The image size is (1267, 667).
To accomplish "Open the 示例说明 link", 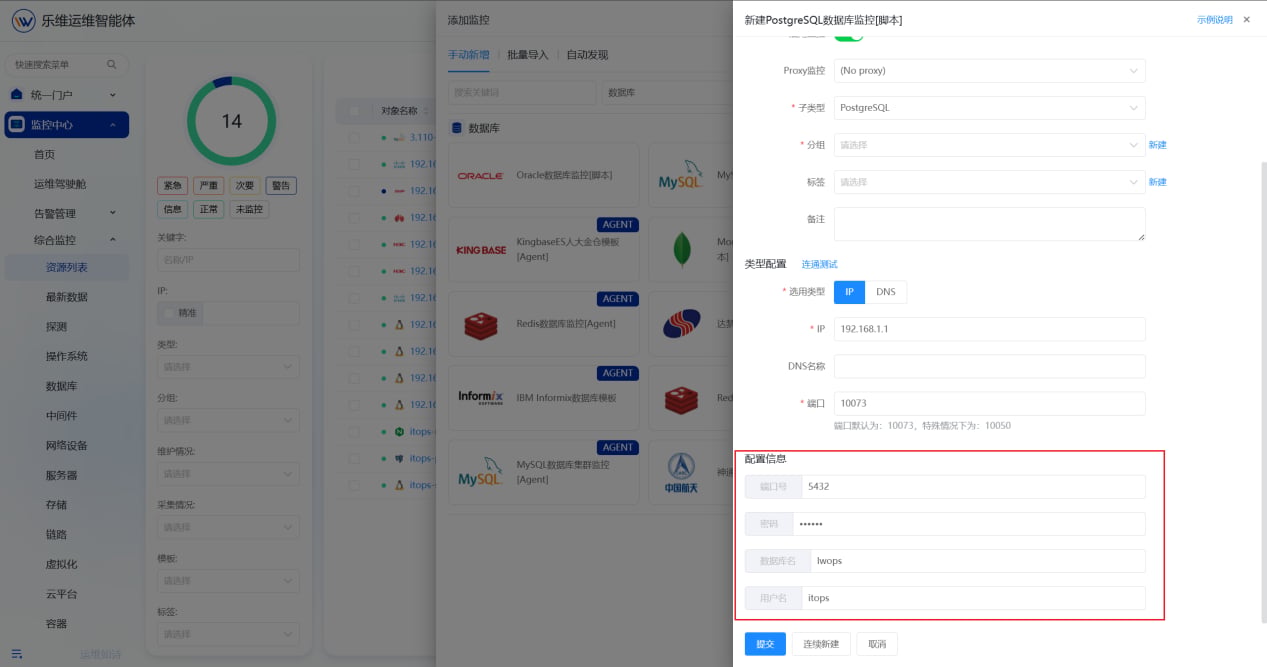I will (x=1215, y=20).
